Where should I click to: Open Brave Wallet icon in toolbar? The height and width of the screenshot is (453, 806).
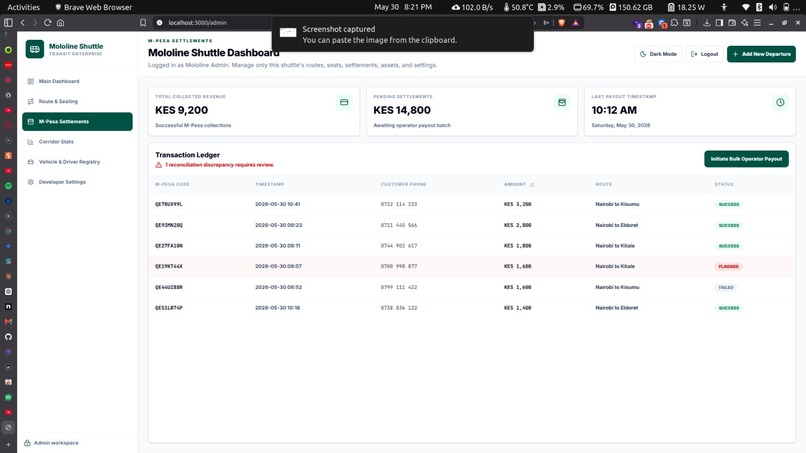pyautogui.click(x=732, y=23)
